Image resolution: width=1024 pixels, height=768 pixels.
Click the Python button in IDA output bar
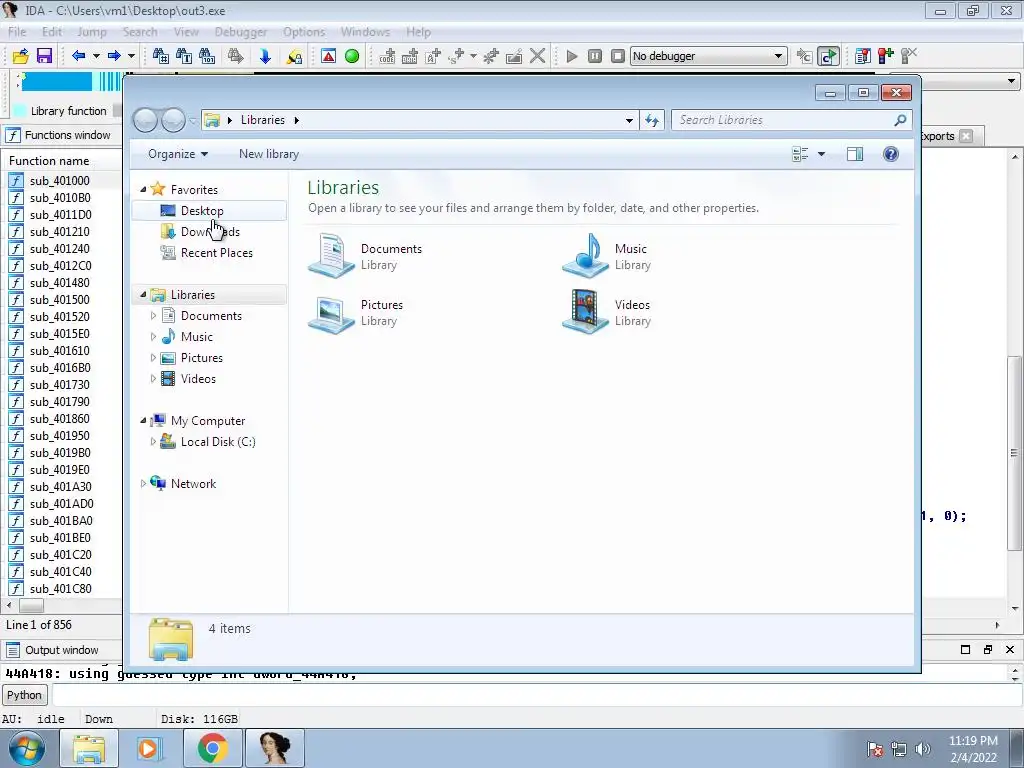tap(24, 695)
